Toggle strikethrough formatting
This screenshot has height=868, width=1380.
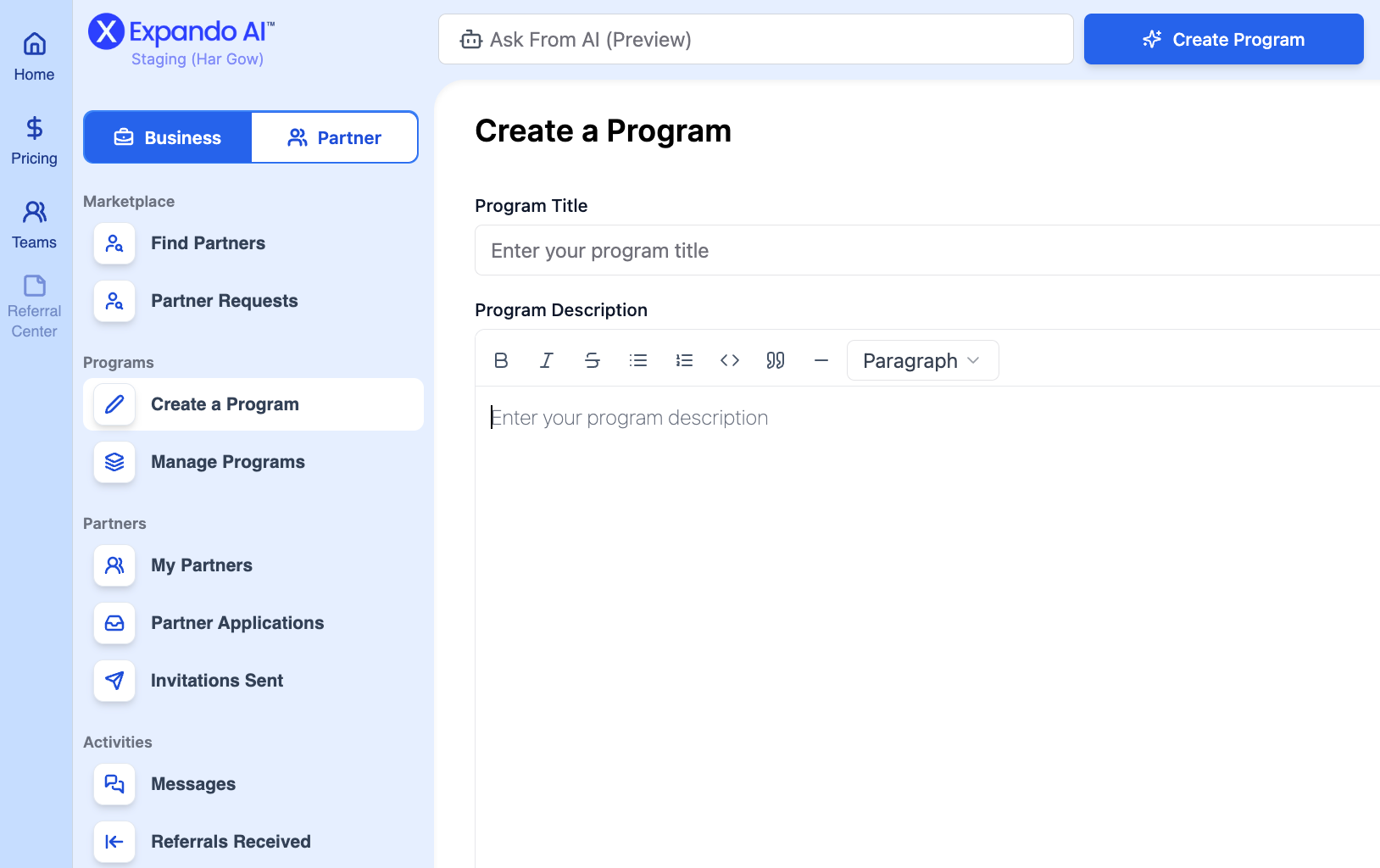593,360
